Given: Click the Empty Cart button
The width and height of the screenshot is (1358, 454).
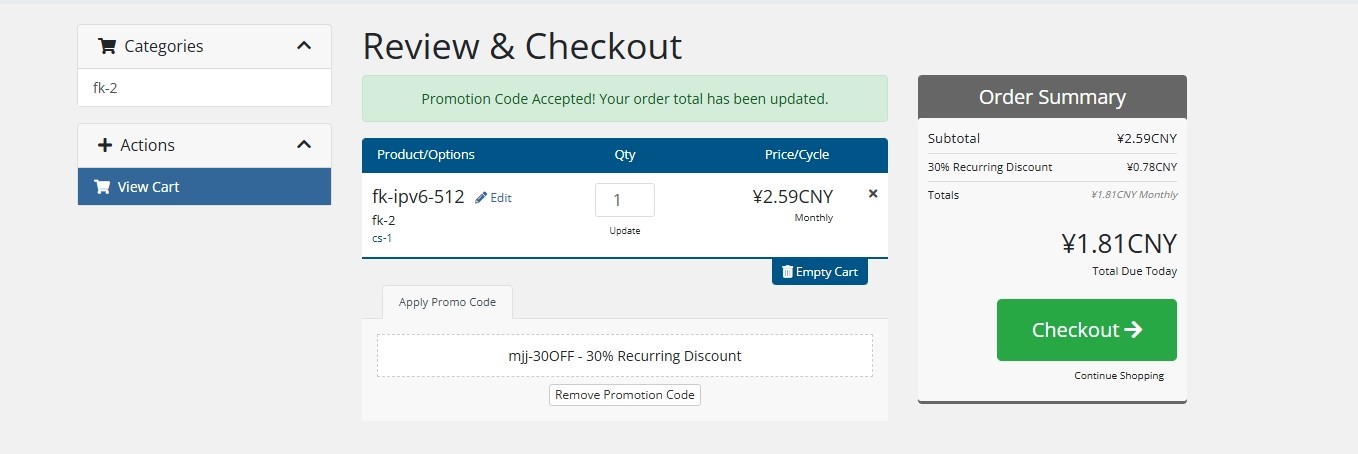Looking at the screenshot, I should [x=820, y=271].
